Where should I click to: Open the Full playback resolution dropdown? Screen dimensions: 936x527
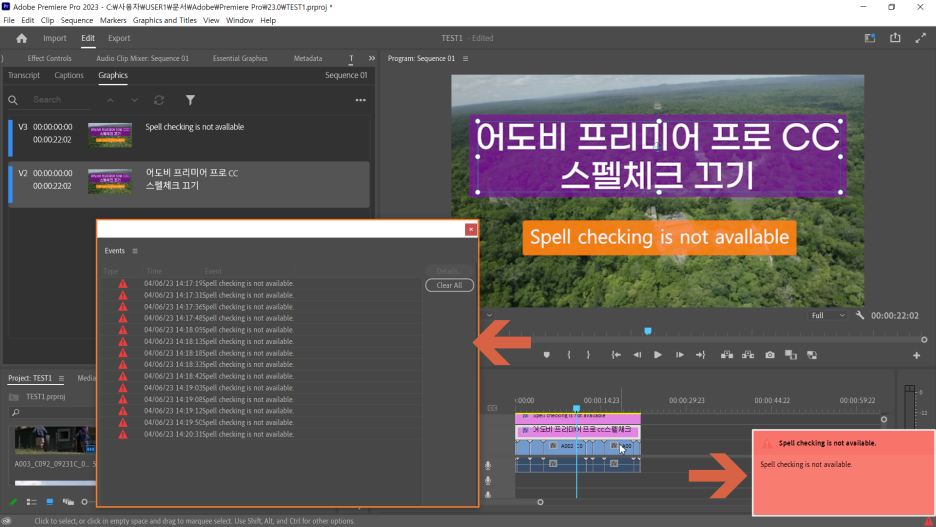[828, 316]
